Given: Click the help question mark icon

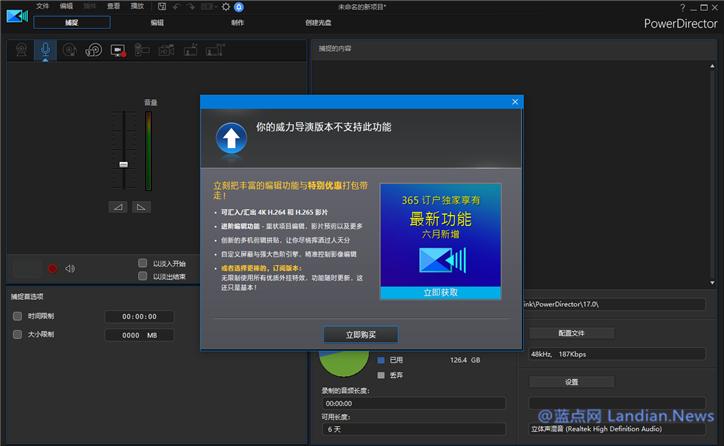Looking at the screenshot, I should coord(682,7).
